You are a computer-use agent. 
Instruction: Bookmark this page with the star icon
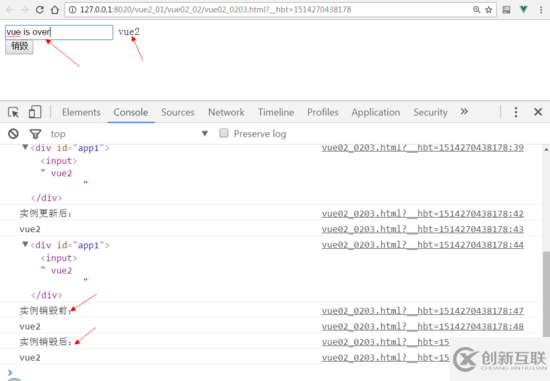(489, 9)
